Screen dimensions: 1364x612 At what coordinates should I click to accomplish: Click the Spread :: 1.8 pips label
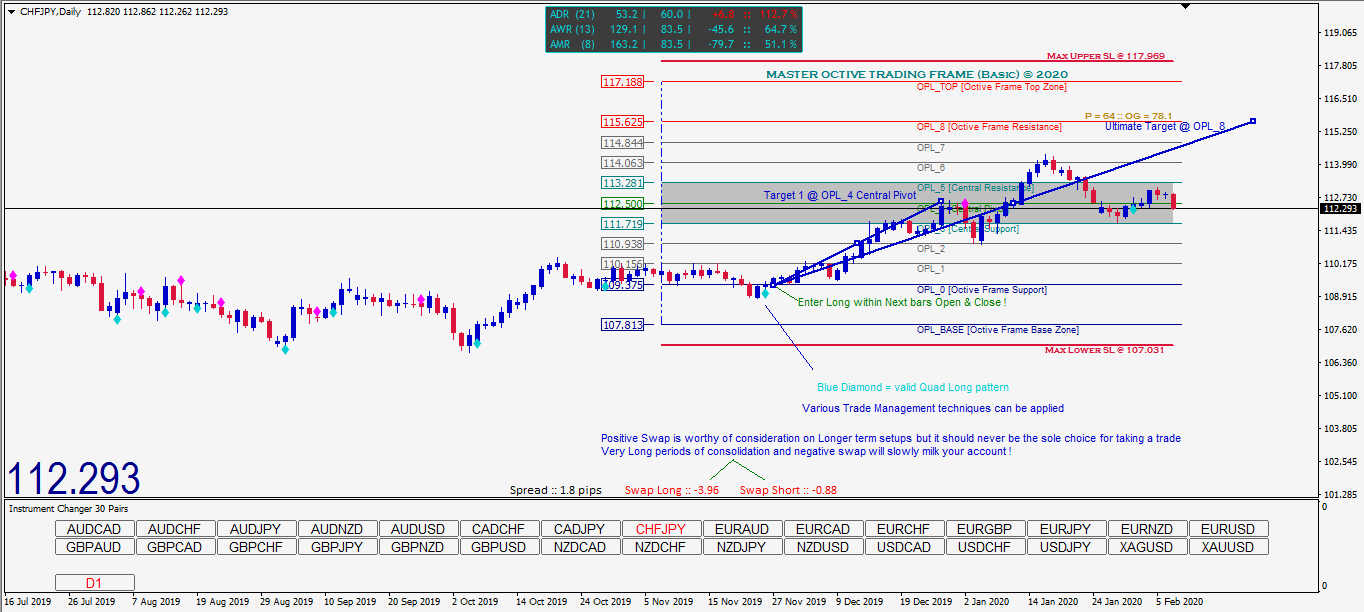[555, 490]
